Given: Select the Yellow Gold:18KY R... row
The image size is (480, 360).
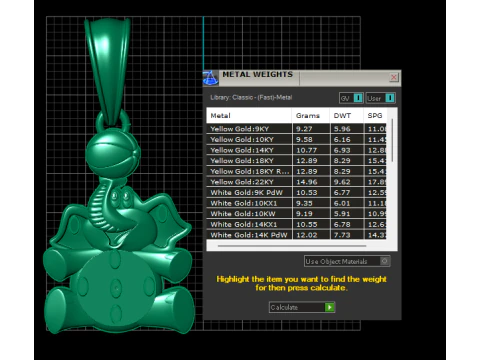Looking at the screenshot, I should (x=296, y=171).
